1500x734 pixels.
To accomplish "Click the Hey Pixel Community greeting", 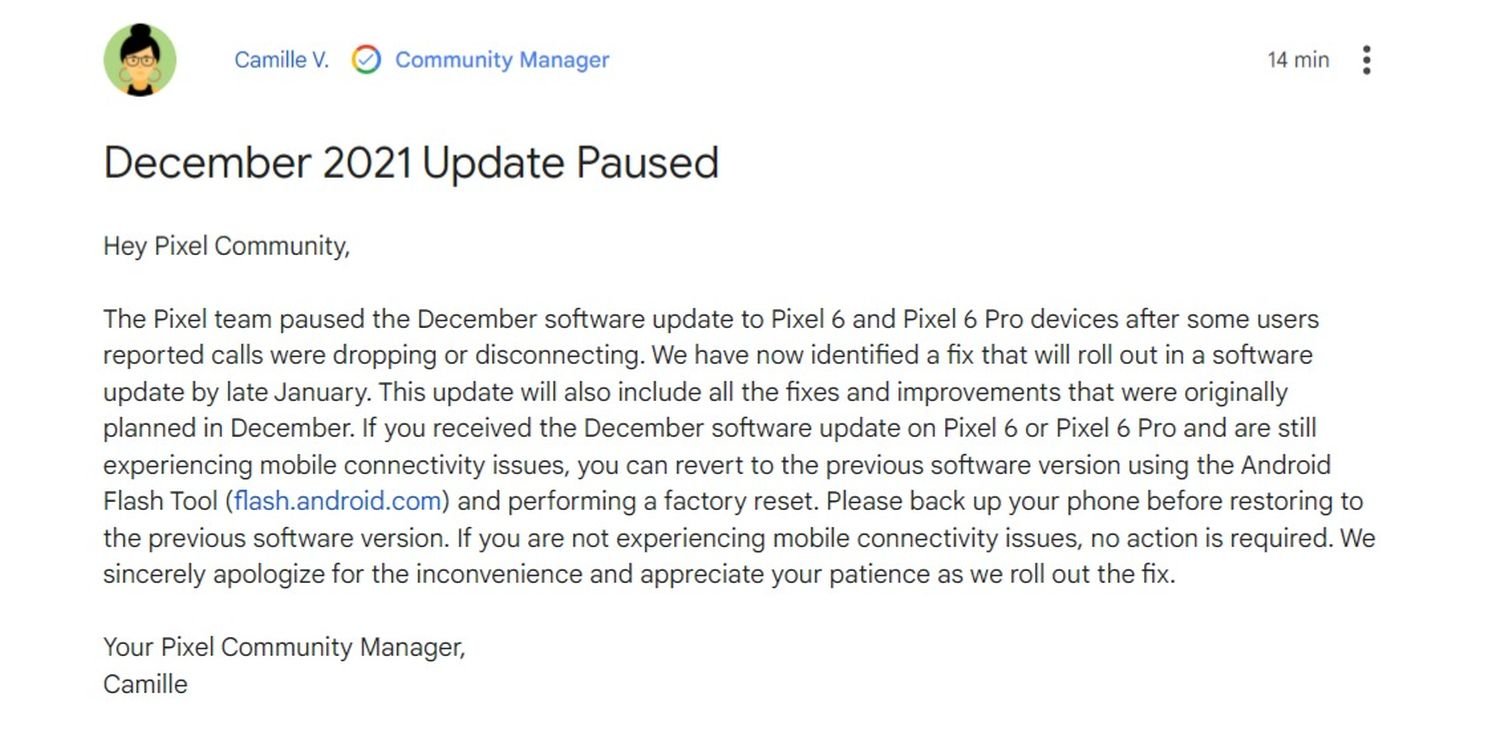I will tap(227, 246).
